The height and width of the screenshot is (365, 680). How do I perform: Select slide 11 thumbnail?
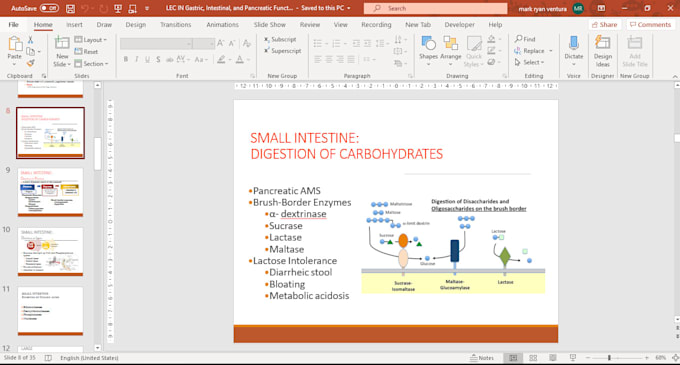pos(50,310)
